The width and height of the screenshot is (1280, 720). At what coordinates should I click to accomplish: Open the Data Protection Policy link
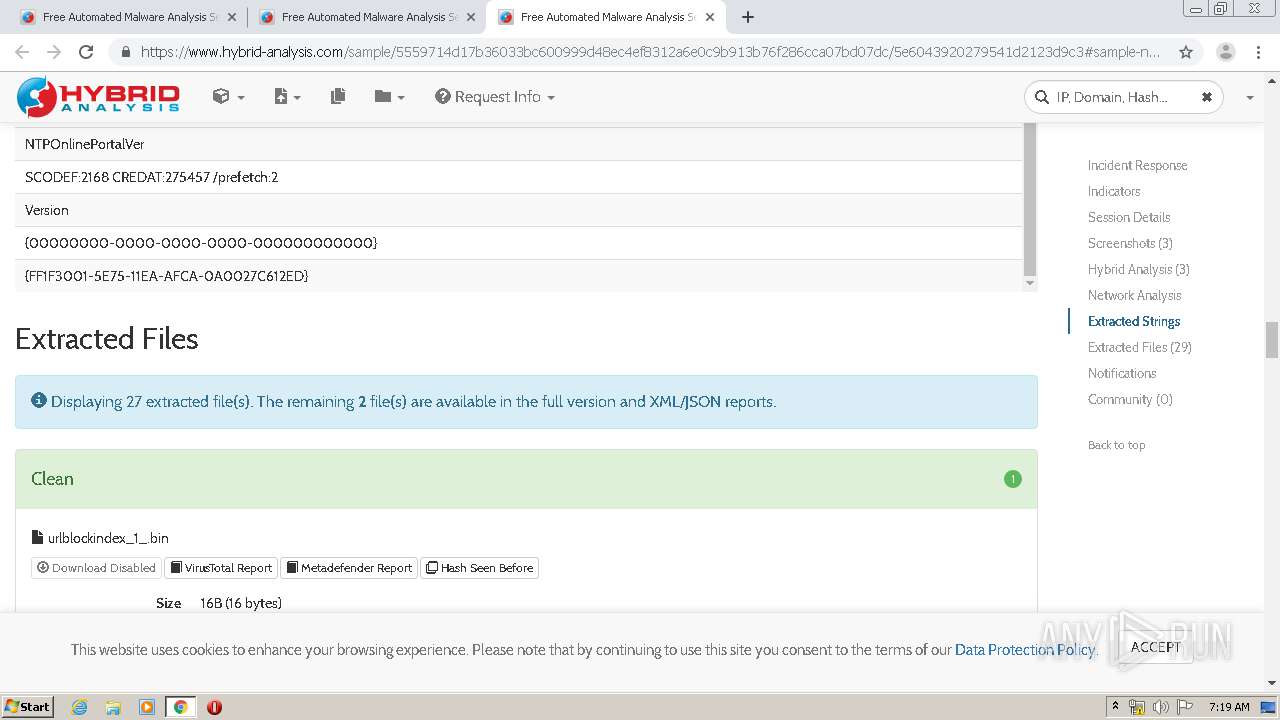point(1025,649)
